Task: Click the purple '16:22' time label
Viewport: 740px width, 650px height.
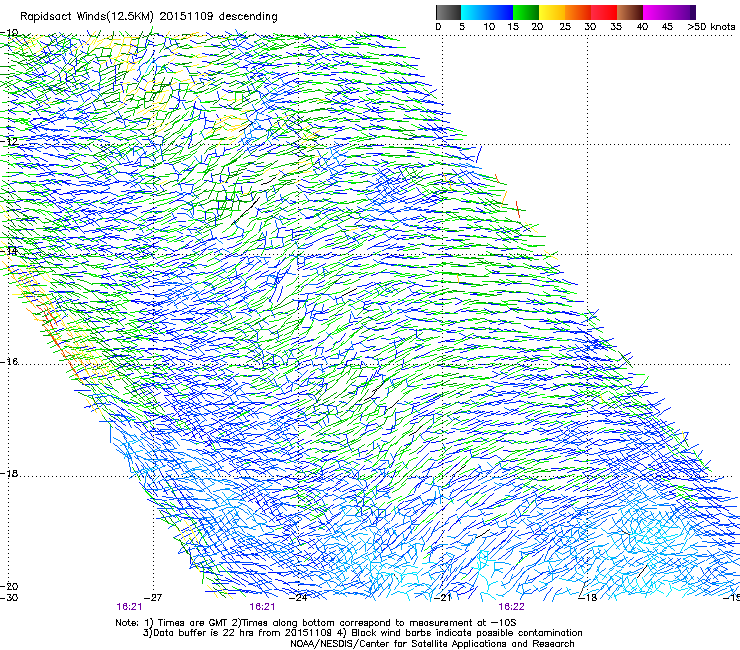Action: click(511, 607)
